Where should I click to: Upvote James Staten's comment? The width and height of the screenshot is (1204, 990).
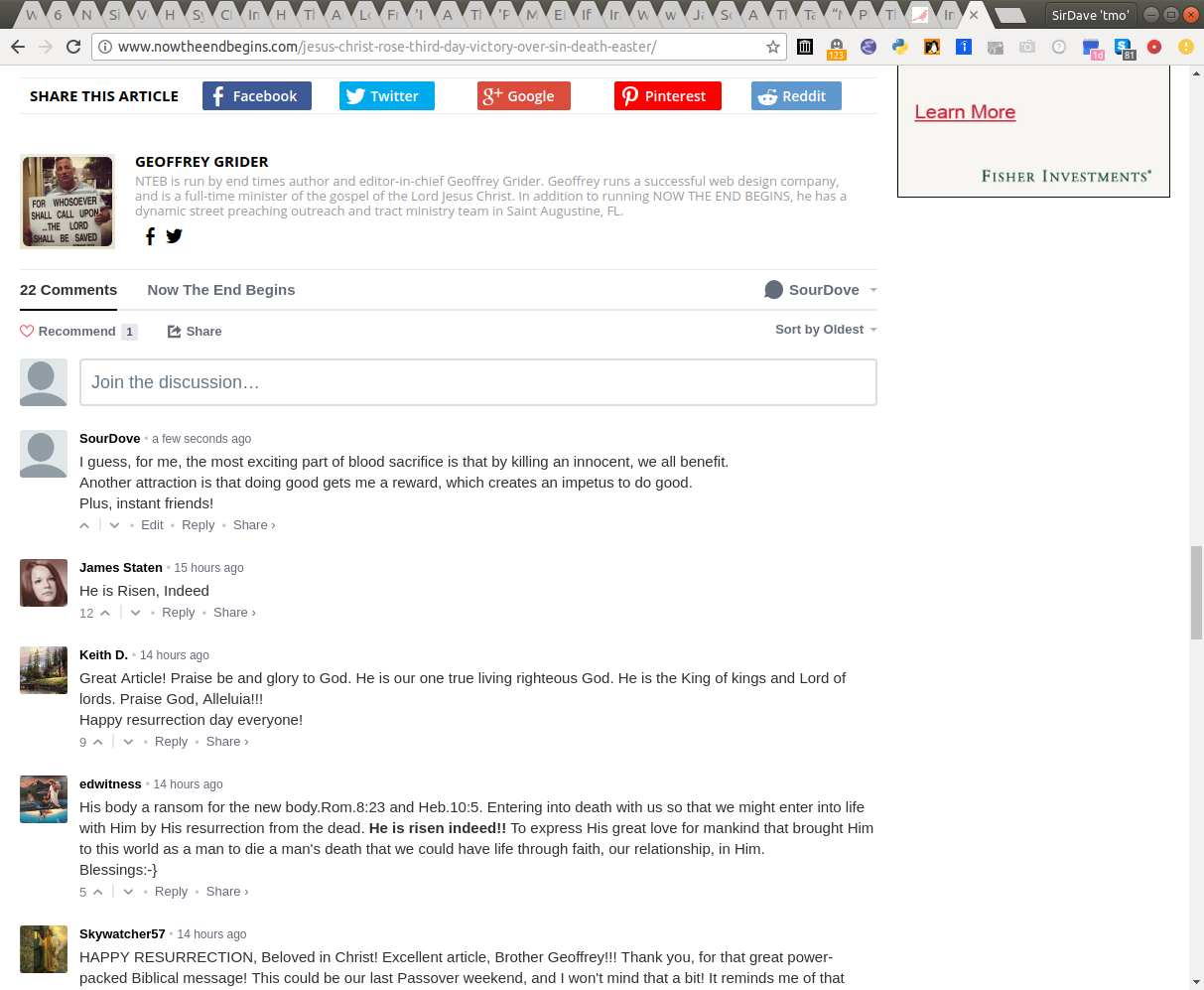[105, 613]
